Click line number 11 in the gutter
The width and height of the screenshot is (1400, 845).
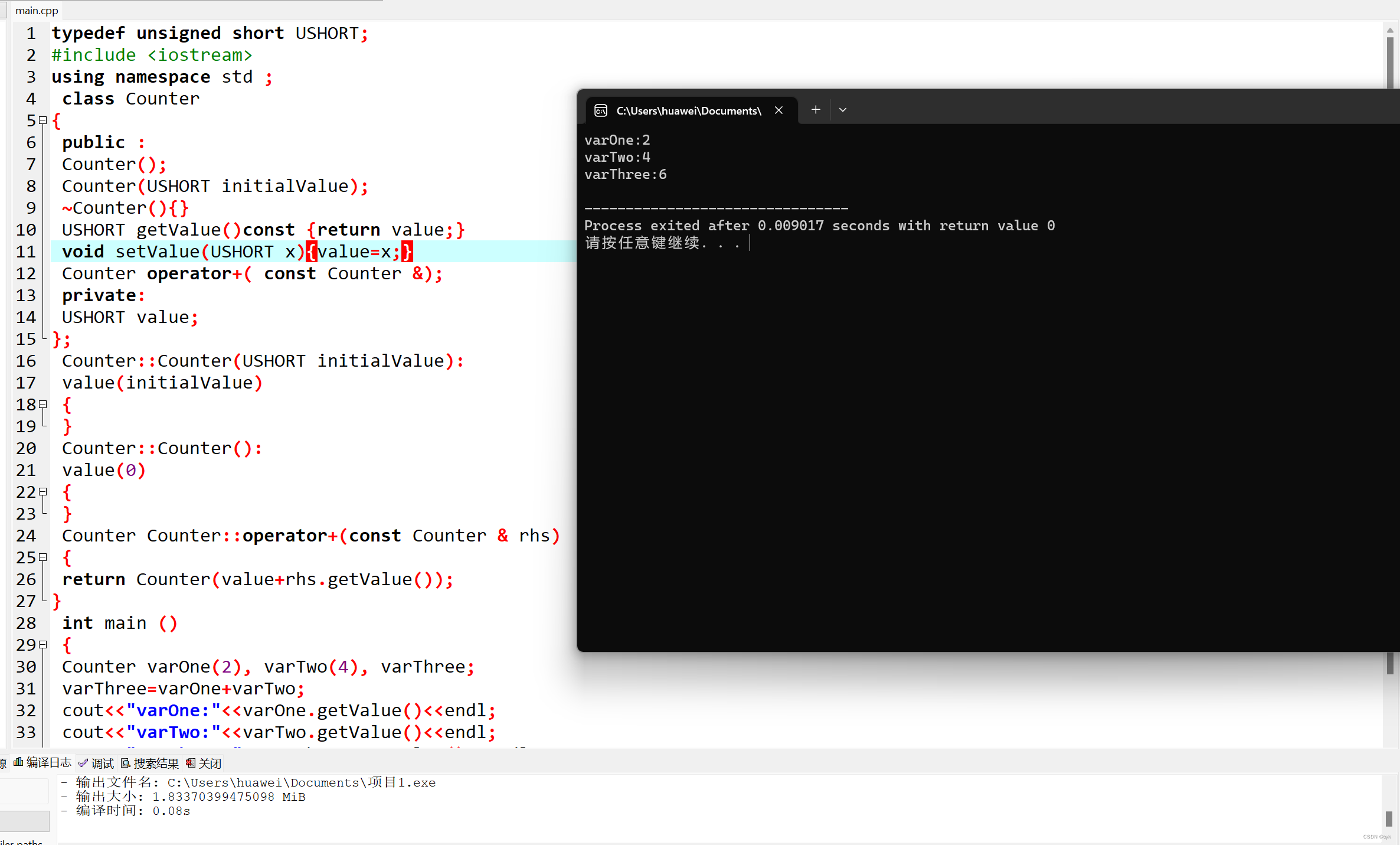(26, 252)
